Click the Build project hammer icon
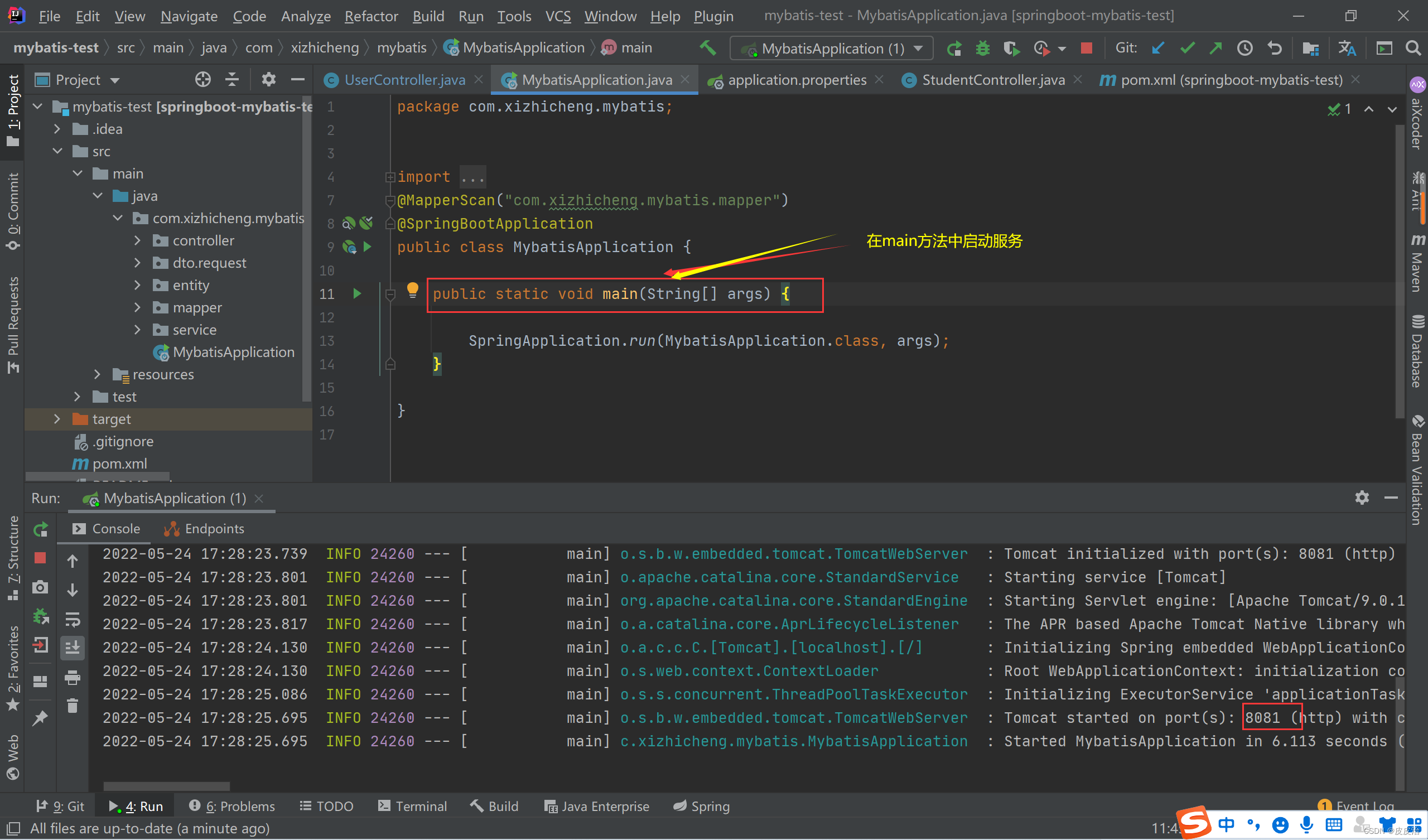 coord(708,48)
